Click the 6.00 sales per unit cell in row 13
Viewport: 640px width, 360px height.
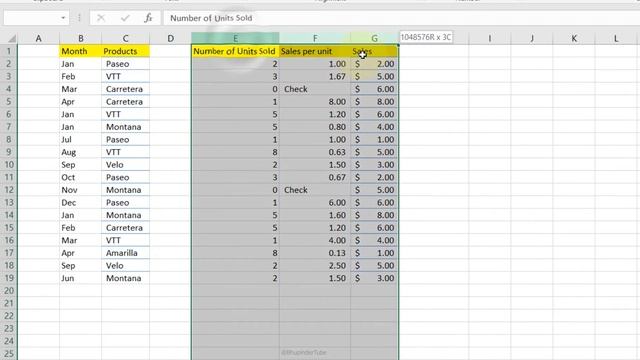(315, 202)
